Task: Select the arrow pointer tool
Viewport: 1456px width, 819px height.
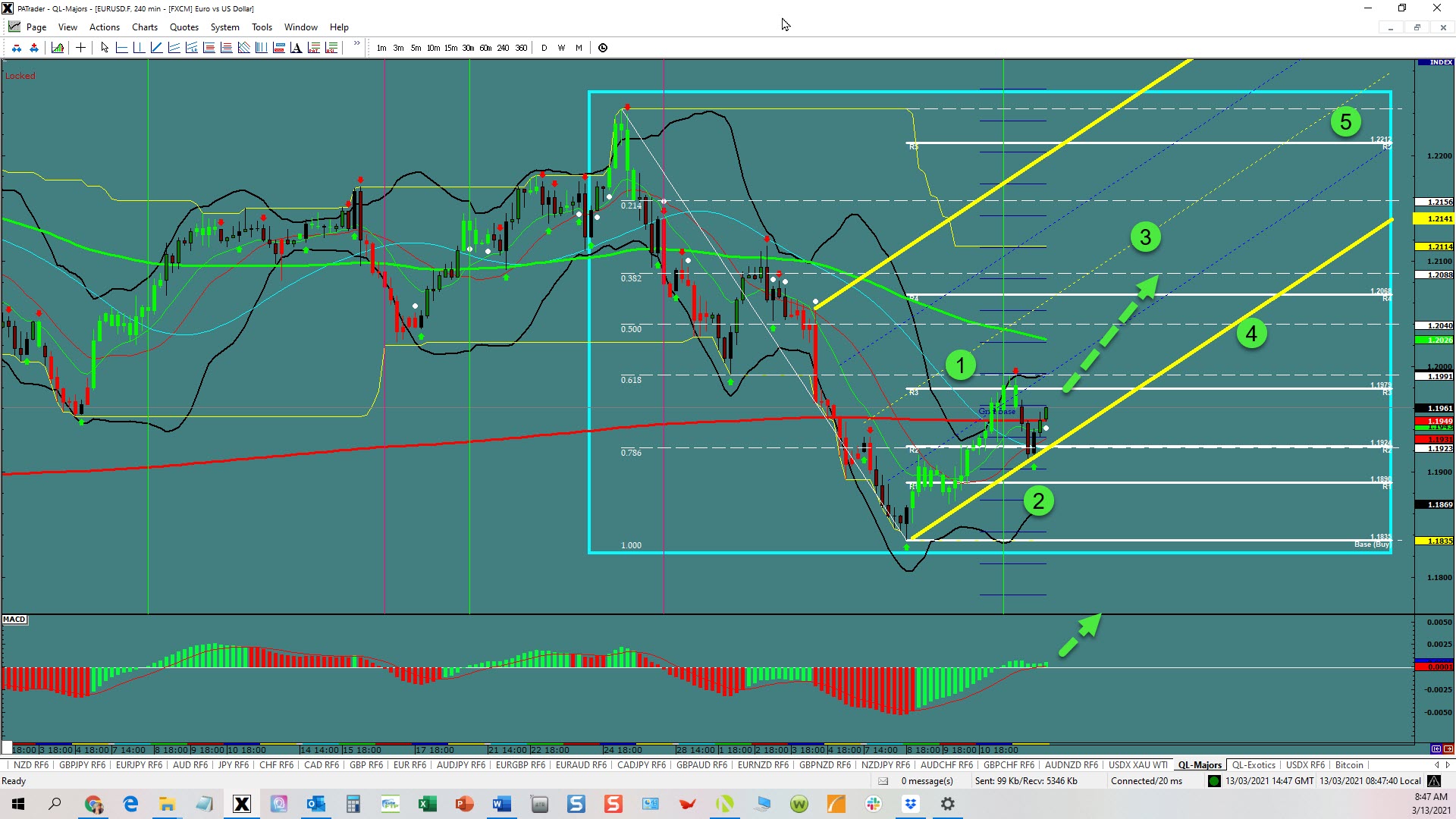Action: tap(105, 48)
